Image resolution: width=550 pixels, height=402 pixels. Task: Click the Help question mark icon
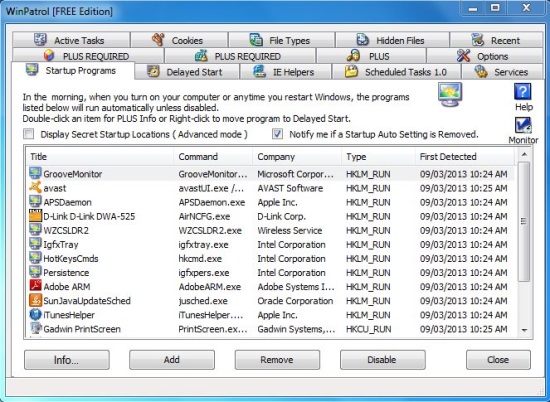(522, 92)
